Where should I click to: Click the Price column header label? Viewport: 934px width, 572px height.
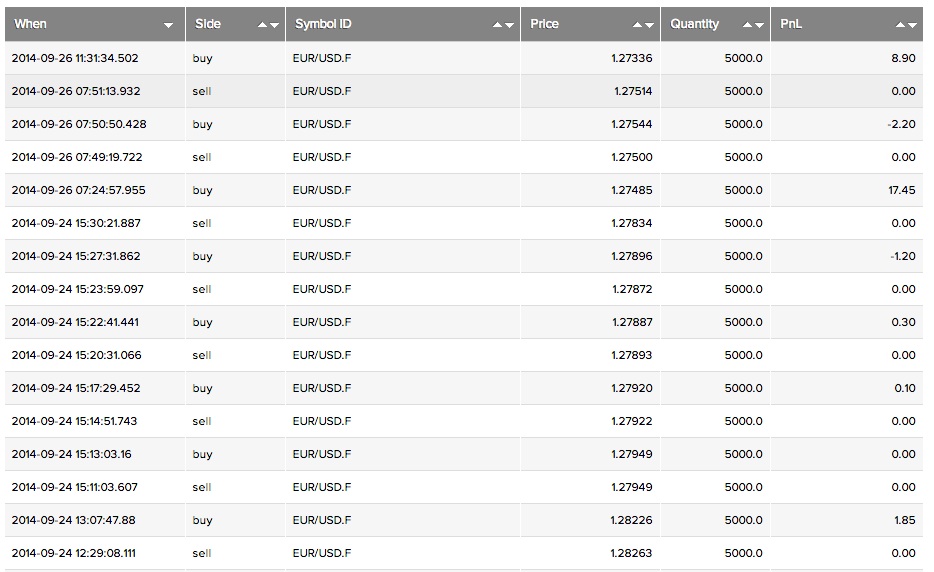[x=545, y=24]
